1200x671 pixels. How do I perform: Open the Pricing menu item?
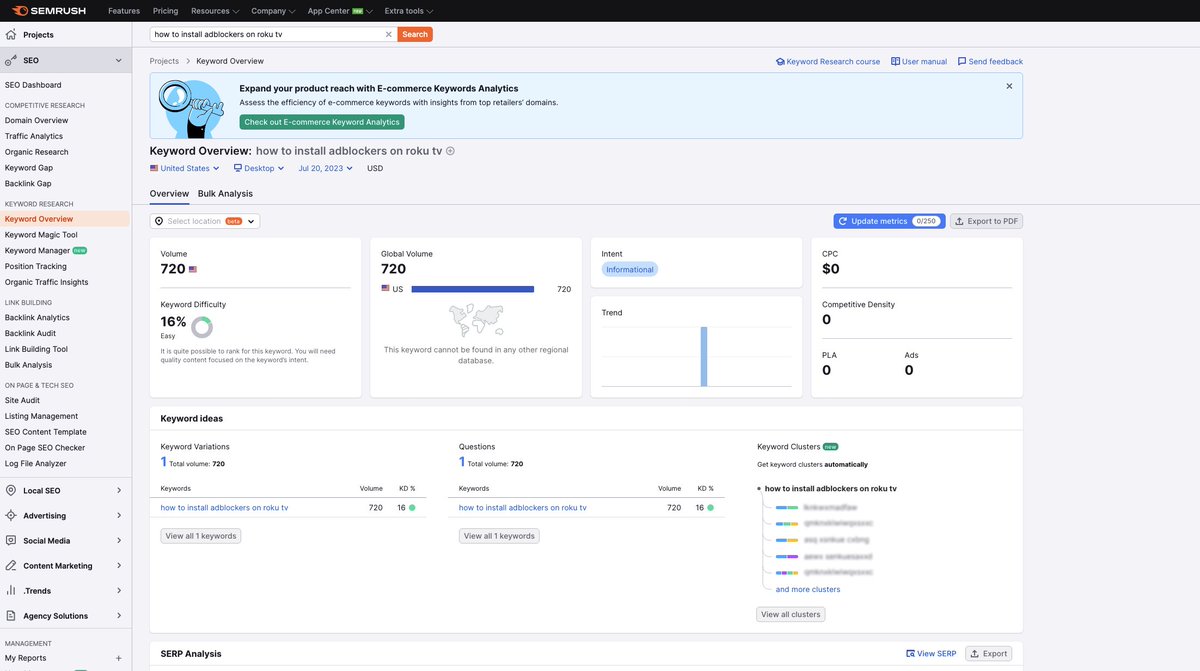(x=165, y=11)
